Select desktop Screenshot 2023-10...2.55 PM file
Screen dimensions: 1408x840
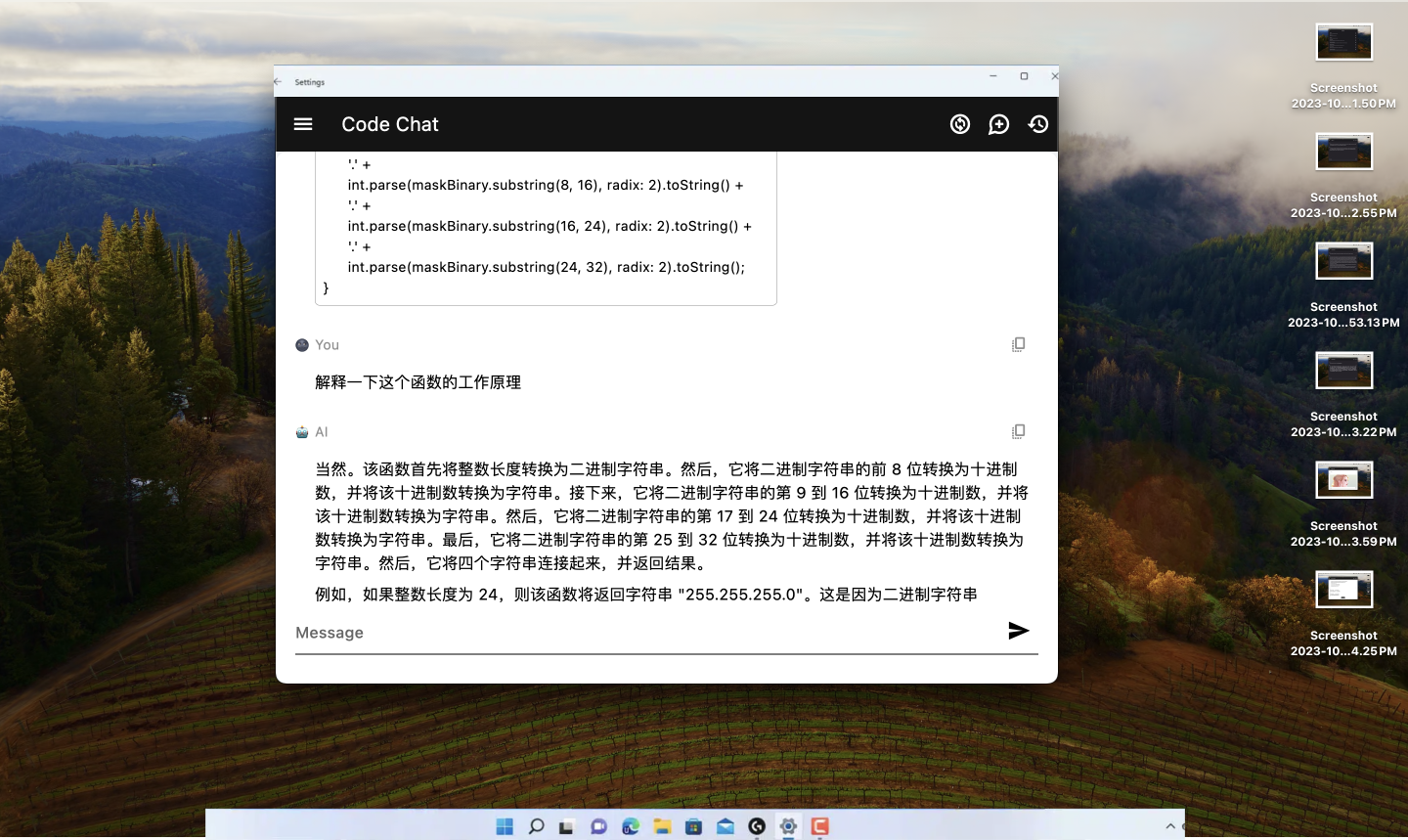coord(1343,175)
